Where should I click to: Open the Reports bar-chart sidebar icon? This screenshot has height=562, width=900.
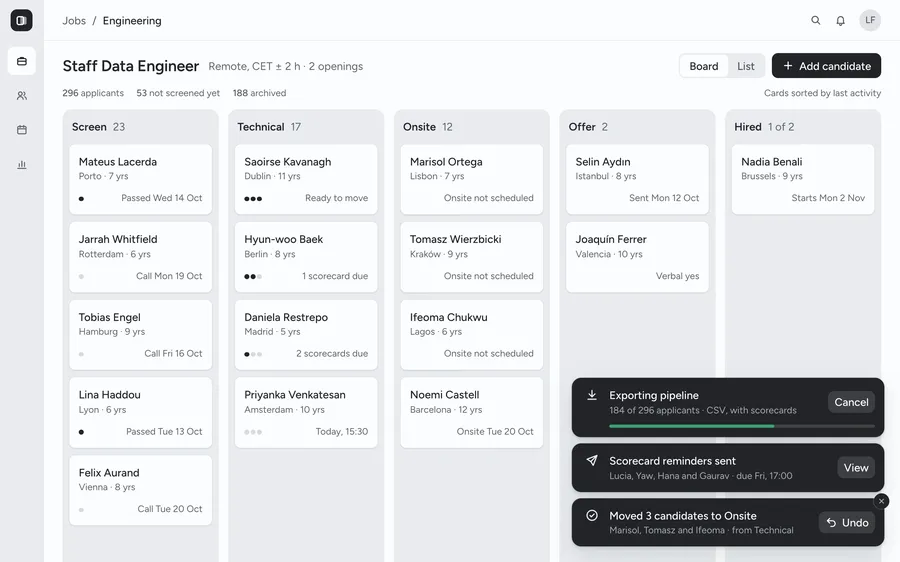[22, 165]
